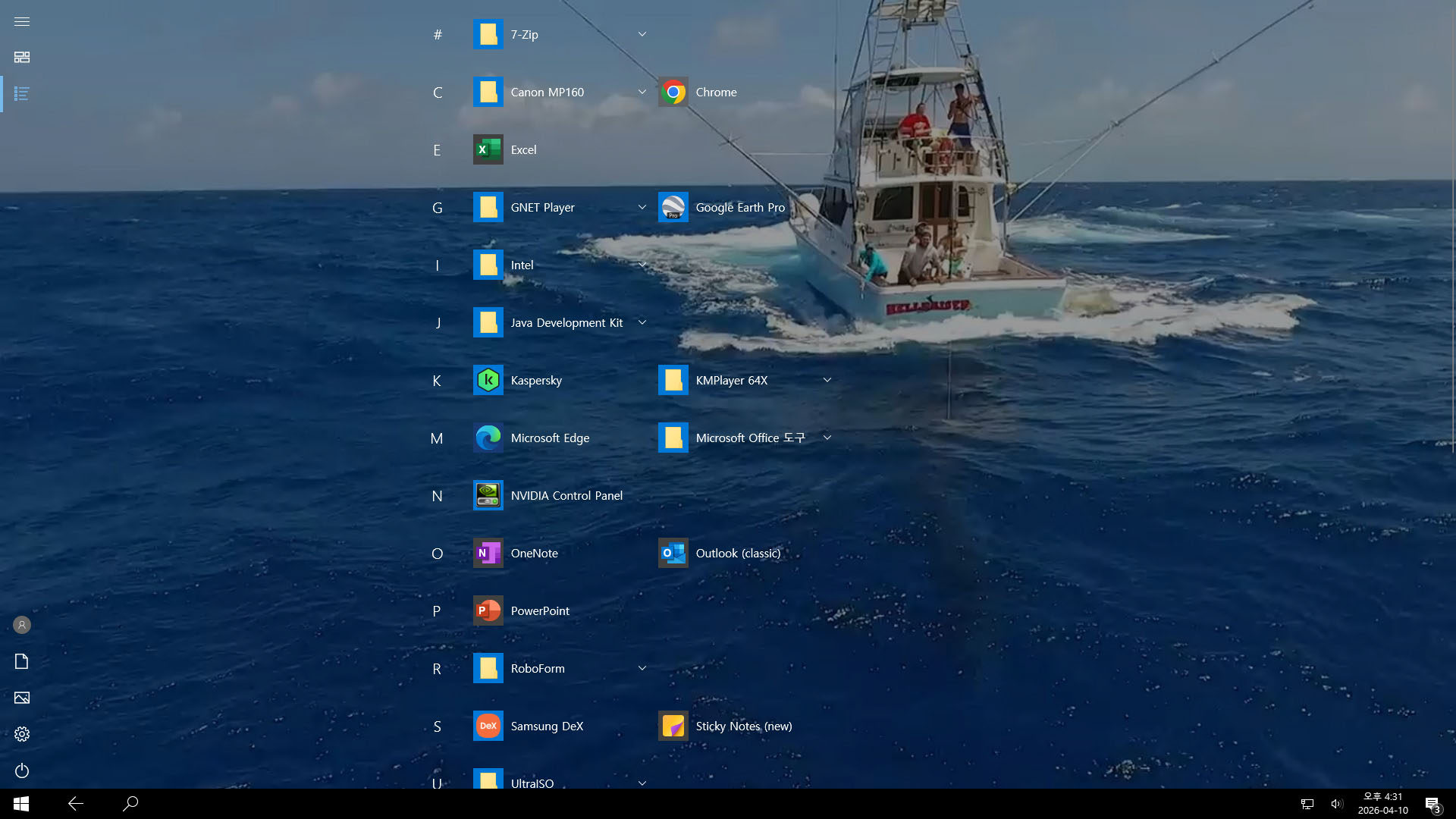Open the Intel folder icon
This screenshot has width=1456, height=819.
point(488,265)
